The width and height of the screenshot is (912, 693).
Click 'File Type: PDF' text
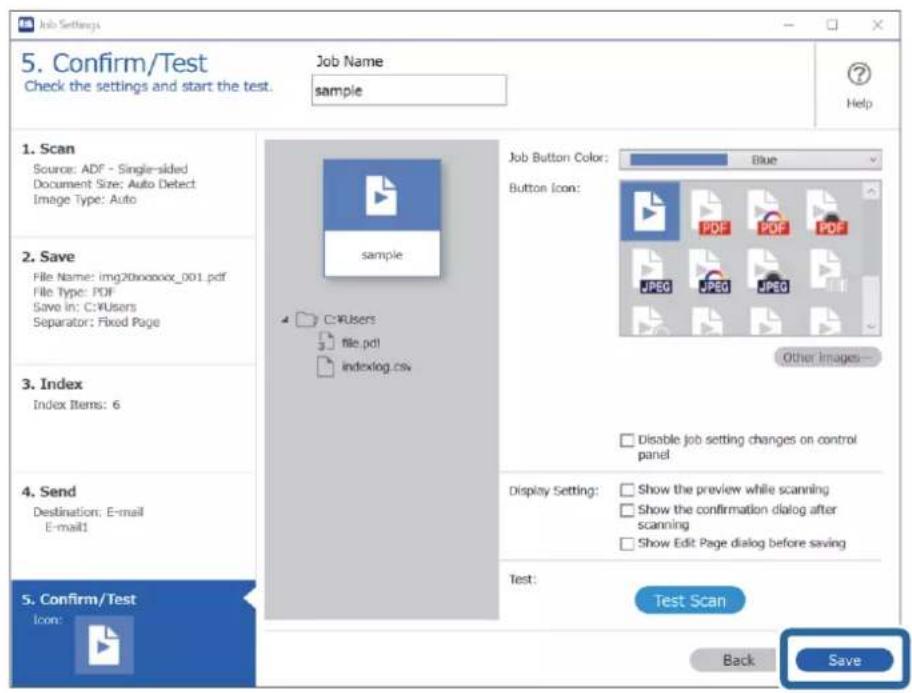pyautogui.click(x=73, y=292)
